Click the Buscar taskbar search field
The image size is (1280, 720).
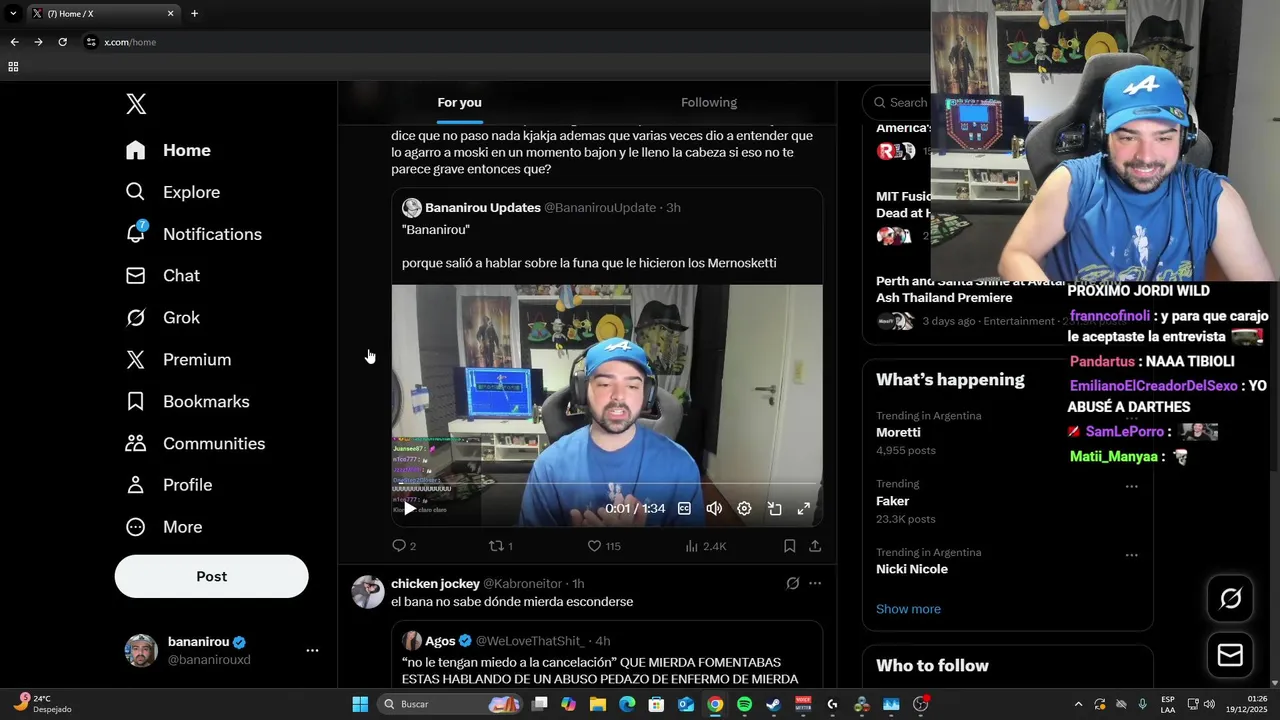(x=451, y=704)
